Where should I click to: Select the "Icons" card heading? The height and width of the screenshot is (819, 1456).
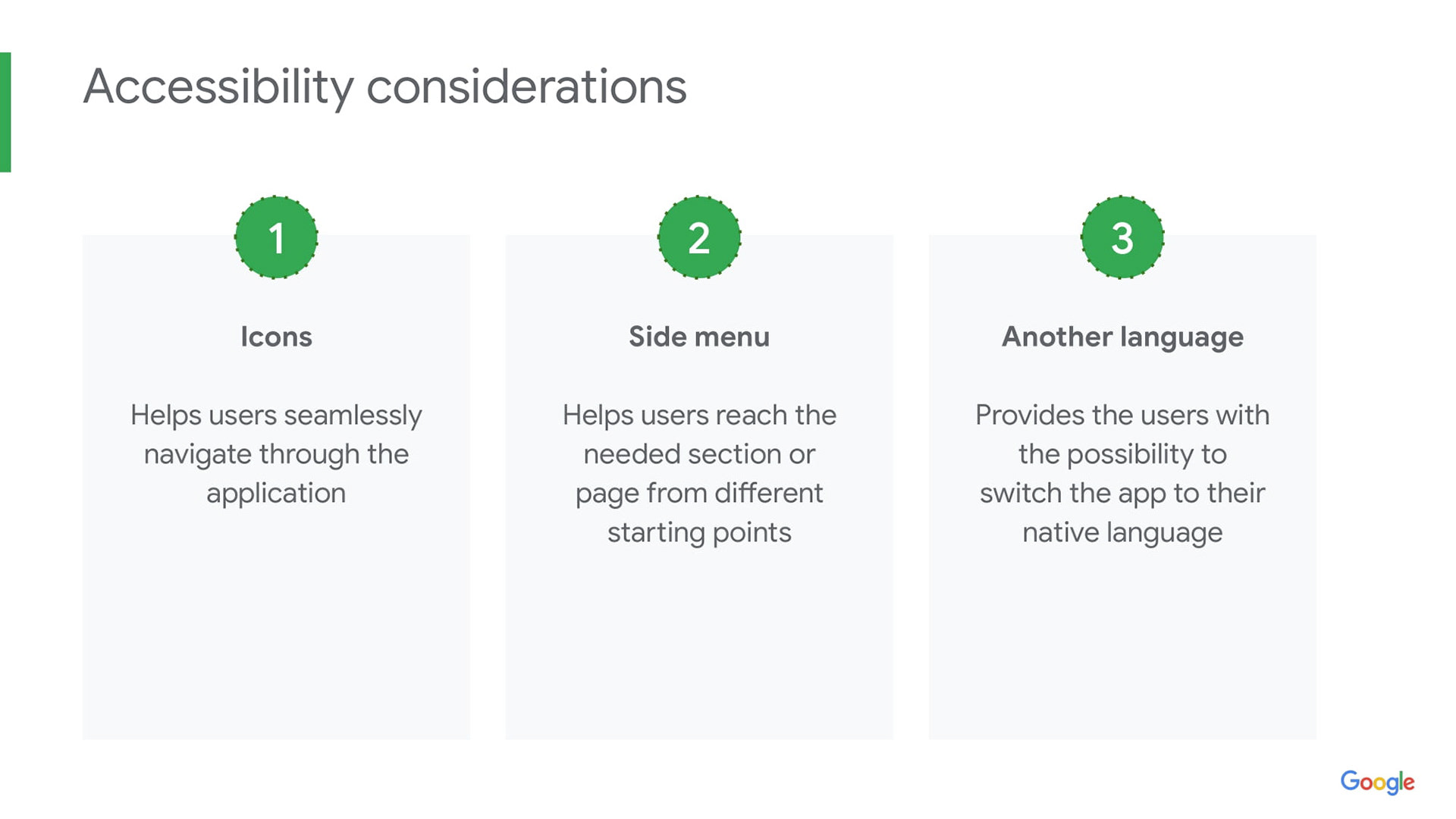coord(276,337)
